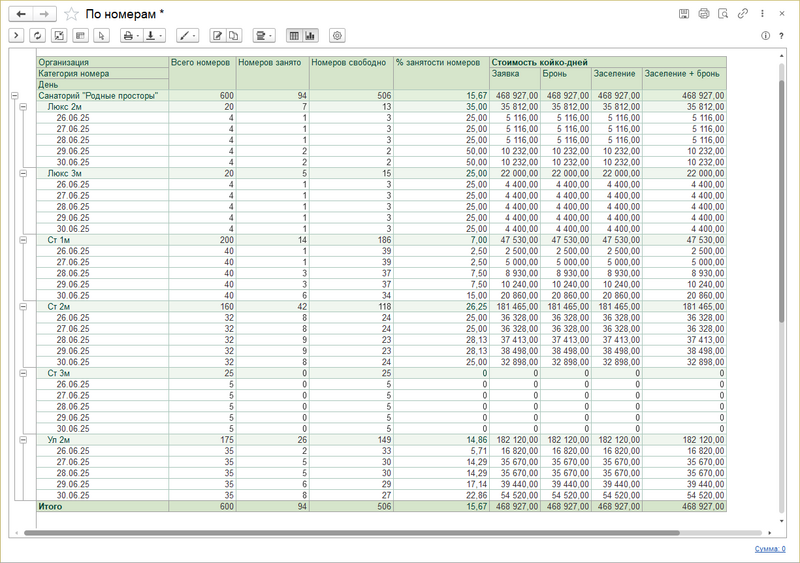Collapse the Люкс 2м group

[x=23, y=106]
